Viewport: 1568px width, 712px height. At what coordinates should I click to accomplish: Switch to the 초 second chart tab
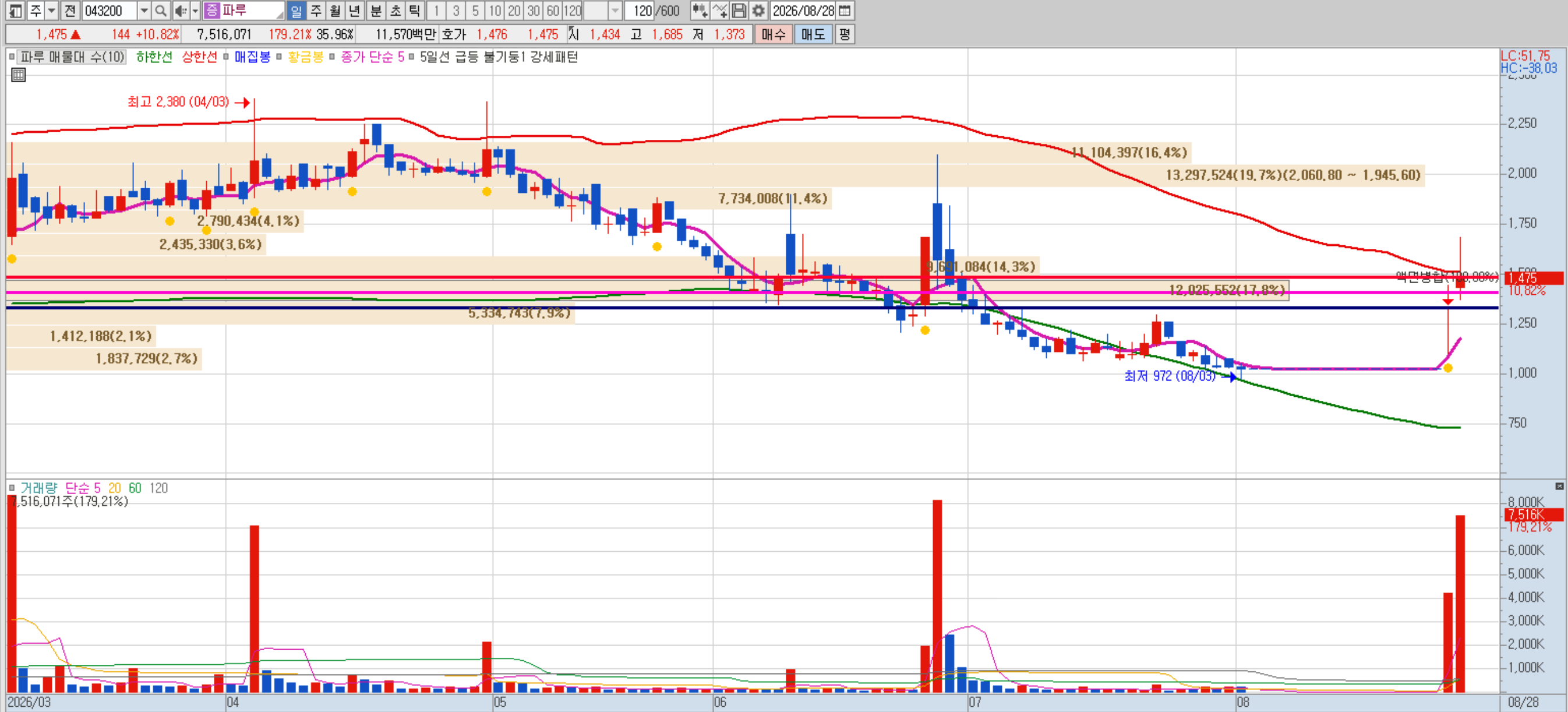pyautogui.click(x=395, y=10)
